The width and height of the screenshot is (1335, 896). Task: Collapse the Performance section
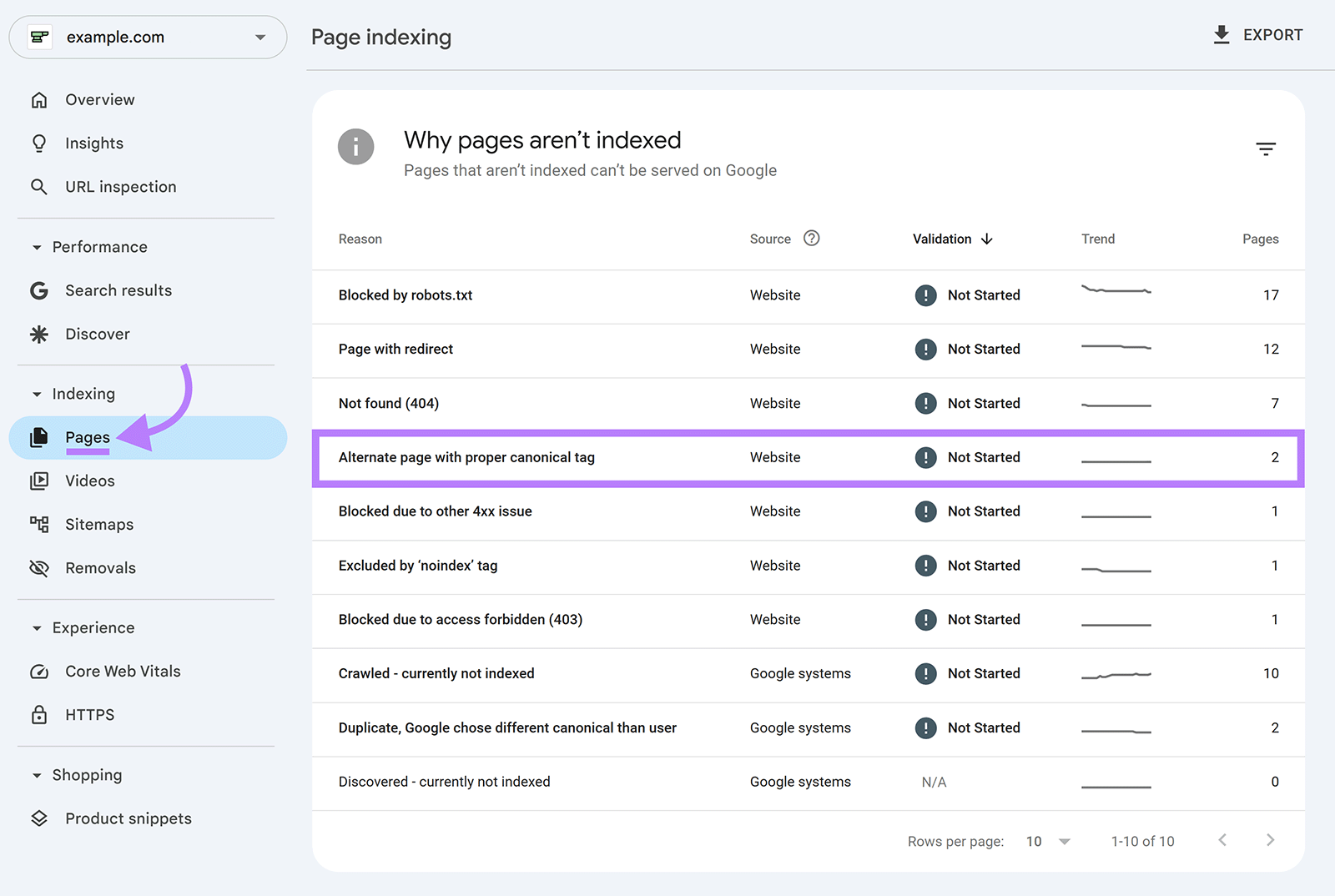pyautogui.click(x=37, y=246)
